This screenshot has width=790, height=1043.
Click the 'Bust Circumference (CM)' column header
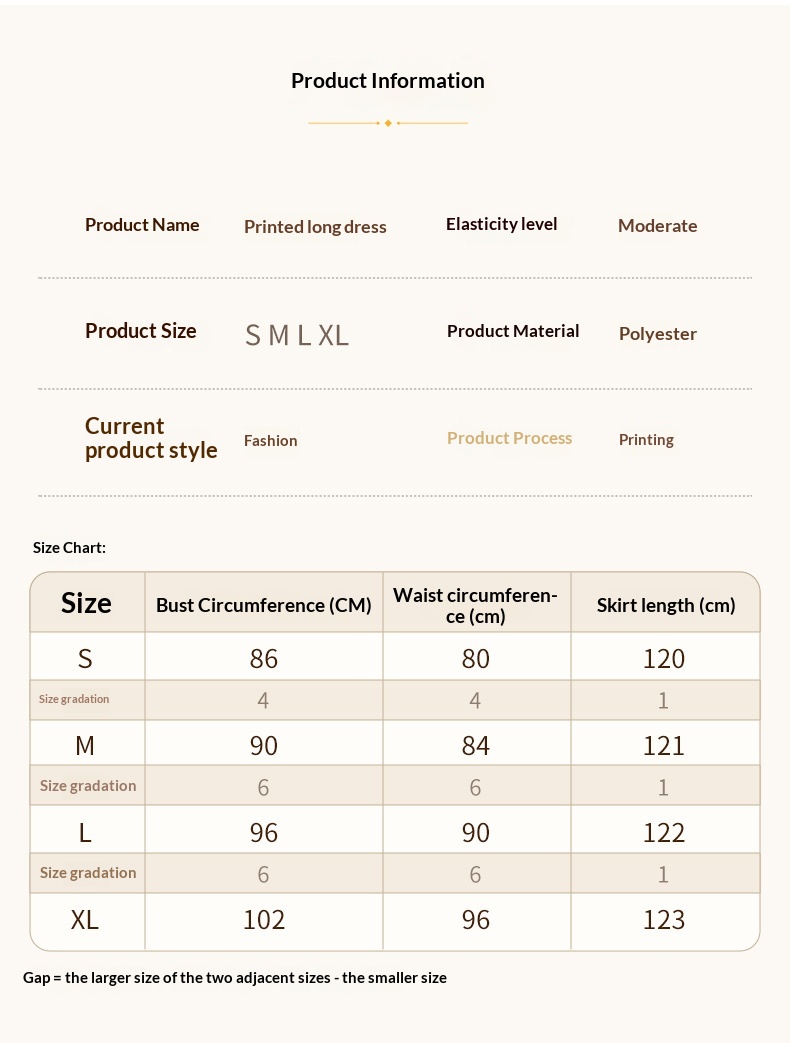263,605
